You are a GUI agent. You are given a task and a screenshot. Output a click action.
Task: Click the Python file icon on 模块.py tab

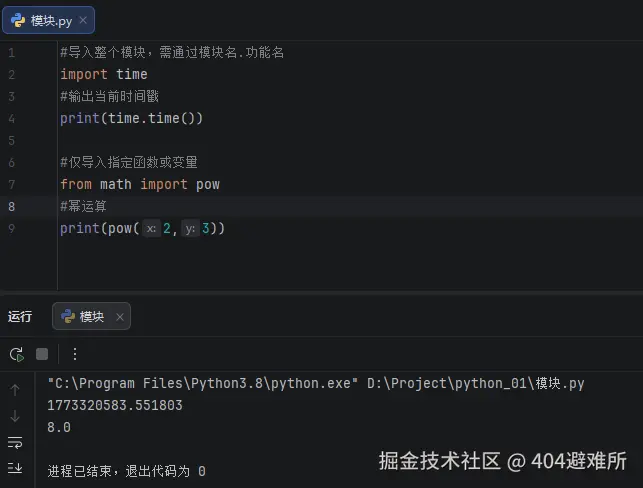(x=18, y=20)
